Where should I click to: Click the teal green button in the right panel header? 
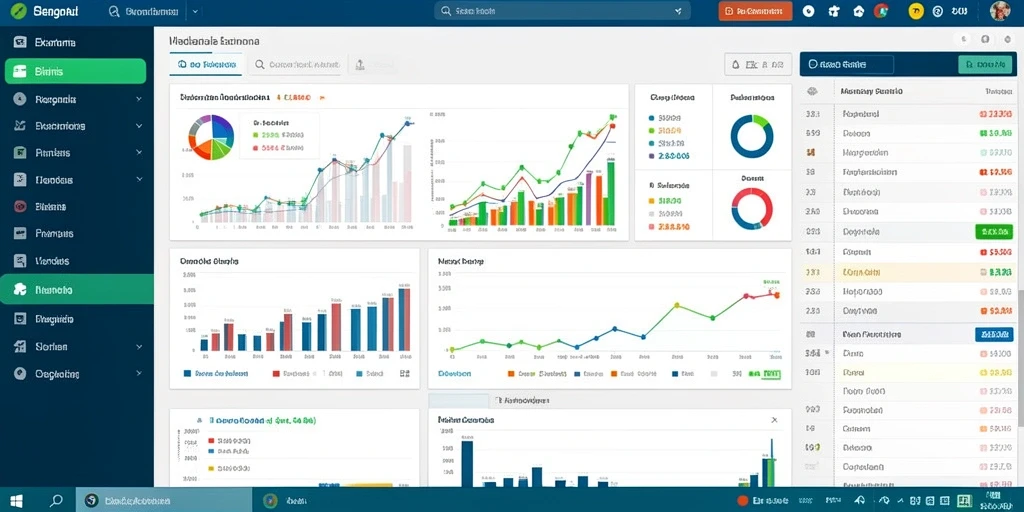click(x=984, y=64)
